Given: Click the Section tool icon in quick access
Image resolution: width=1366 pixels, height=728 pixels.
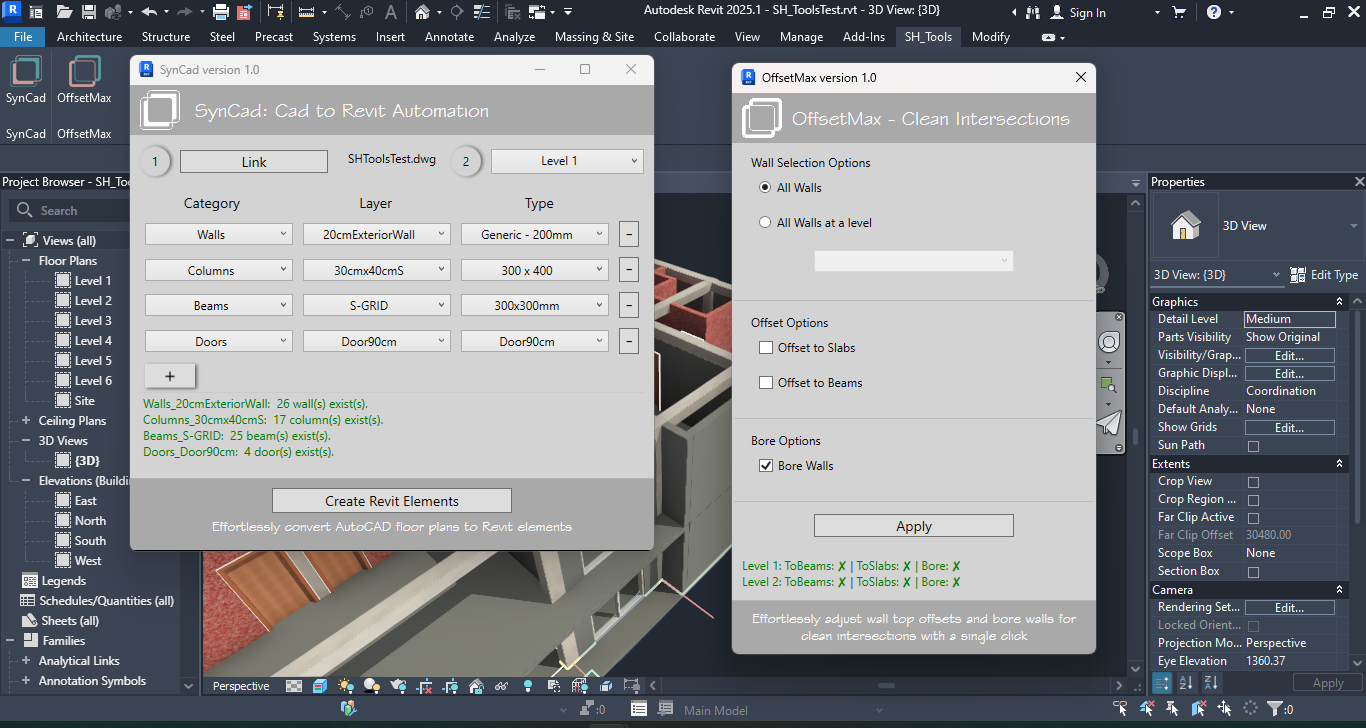Looking at the screenshot, I should (456, 12).
